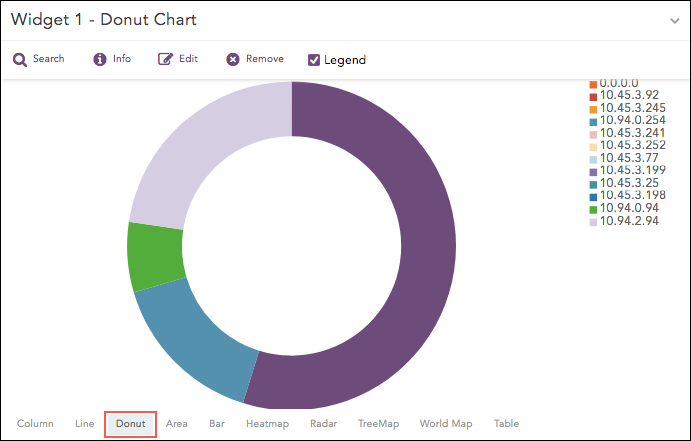Click the 10.94.2.94 legend color swatch
691x441 pixels.
coord(593,223)
